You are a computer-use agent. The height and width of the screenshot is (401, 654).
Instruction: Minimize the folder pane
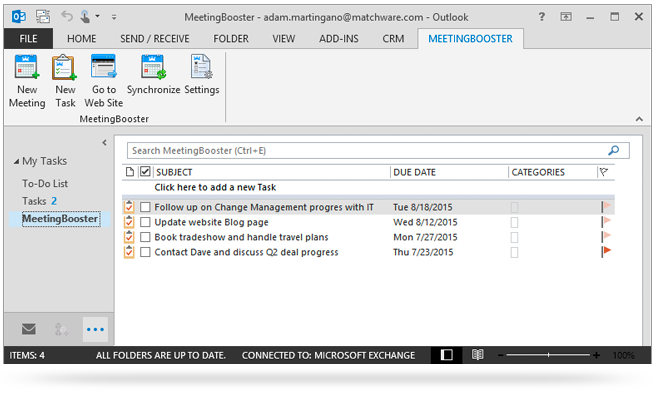point(104,142)
